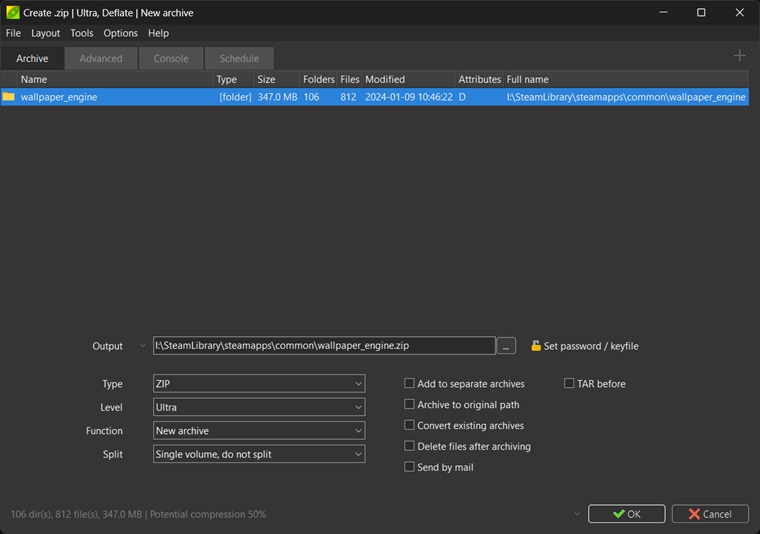Click the Attributes column header
The height and width of the screenshot is (534, 760).
[479, 79]
